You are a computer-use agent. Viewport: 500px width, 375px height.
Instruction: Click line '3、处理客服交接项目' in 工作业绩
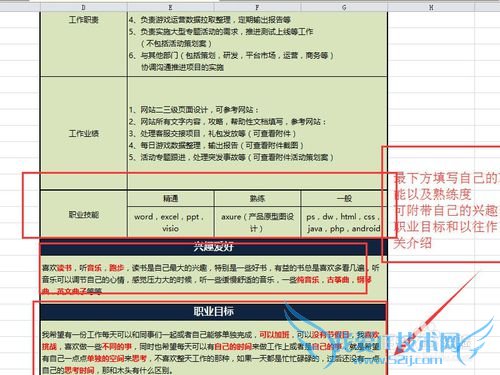tap(213, 134)
